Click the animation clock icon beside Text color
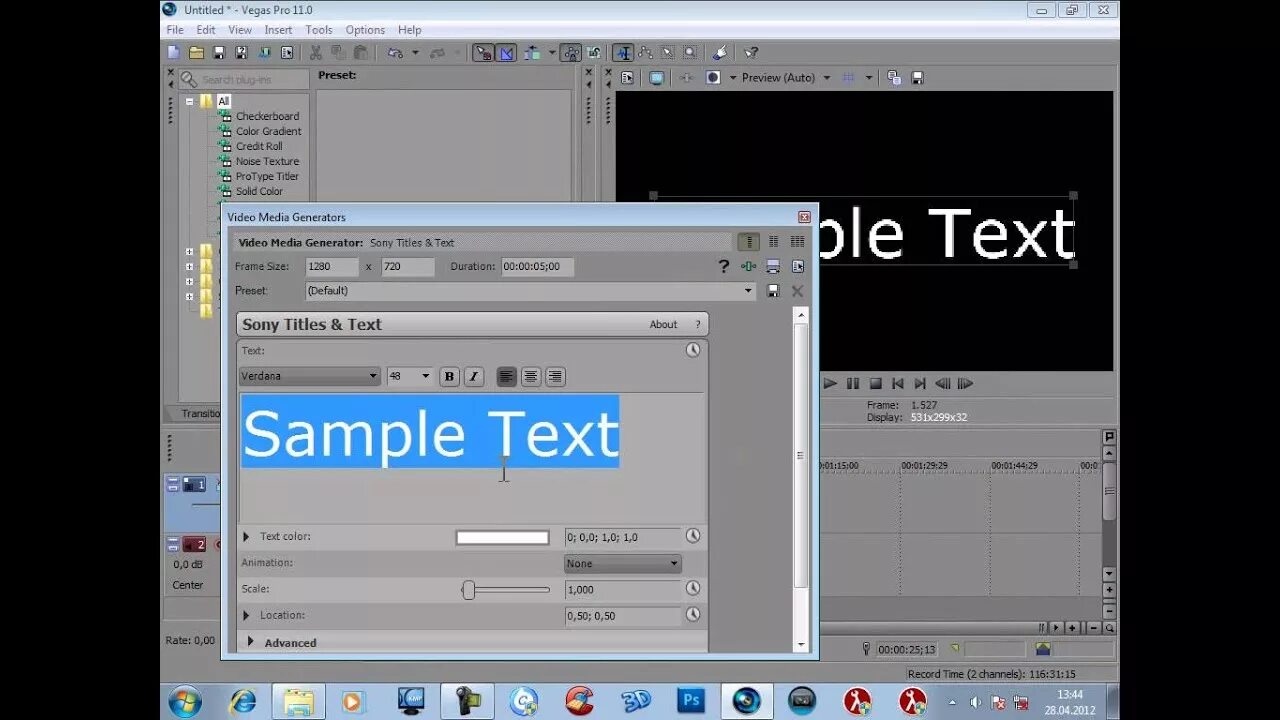 tap(693, 536)
